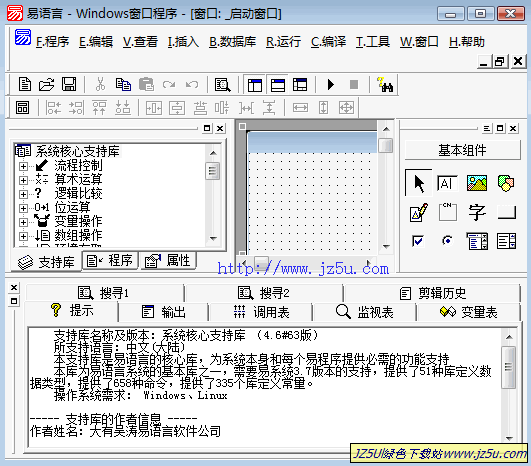This screenshot has height=466, width=531.
Task: Open the H.帮助 menu
Action: point(467,42)
